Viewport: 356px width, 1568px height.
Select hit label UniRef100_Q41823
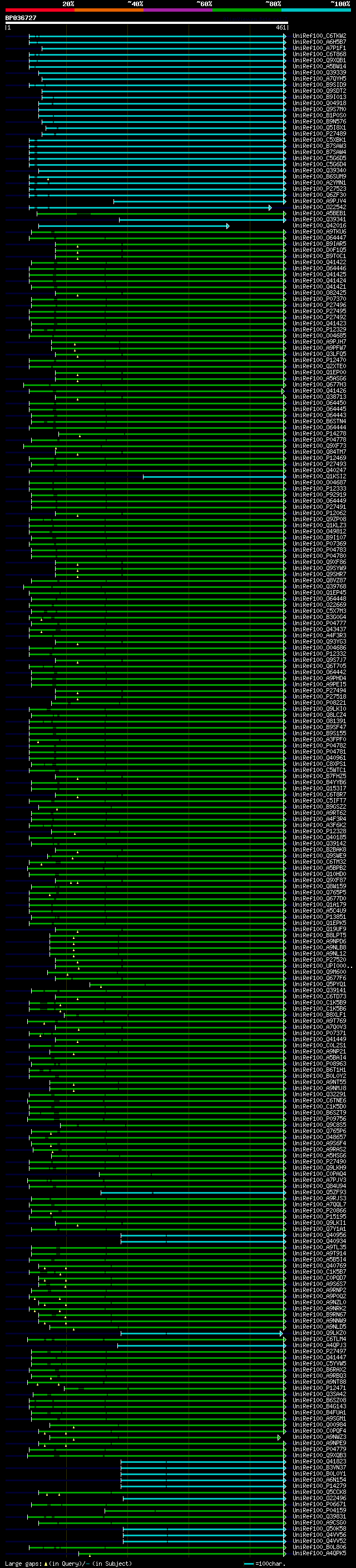pos(319,1462)
